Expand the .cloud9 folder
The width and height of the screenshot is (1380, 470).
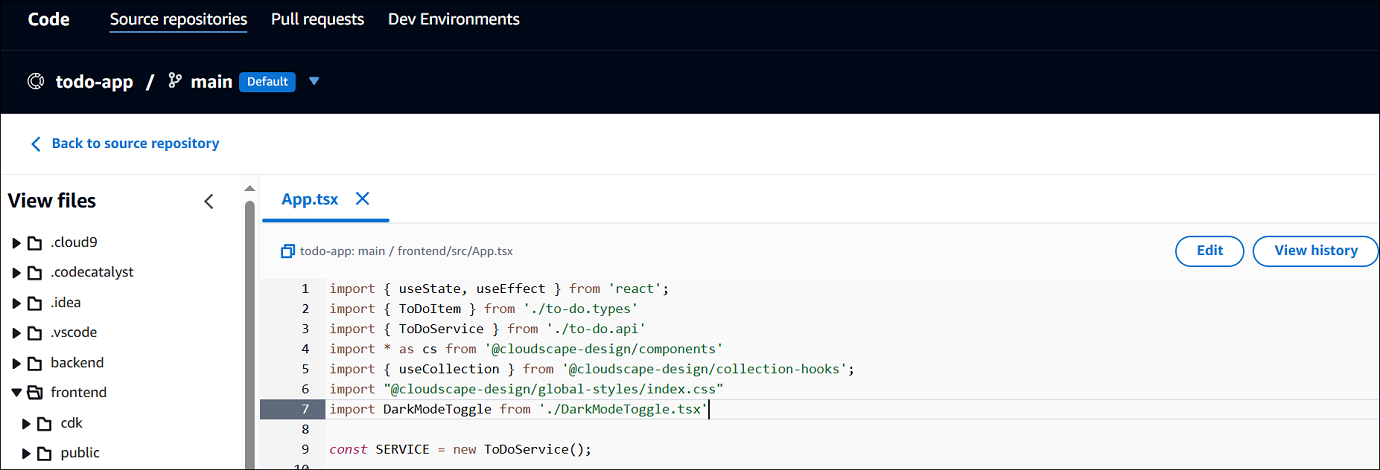tap(16, 243)
